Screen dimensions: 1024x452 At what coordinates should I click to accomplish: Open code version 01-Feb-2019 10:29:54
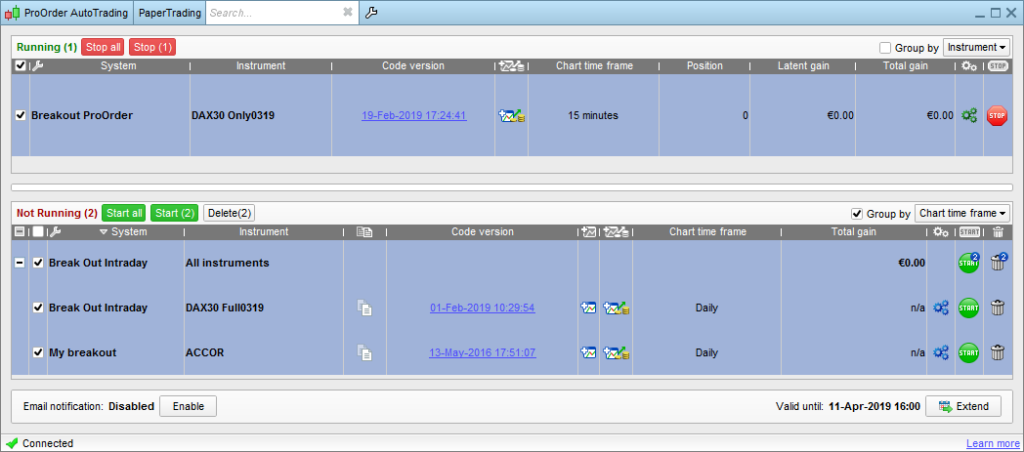click(483, 308)
